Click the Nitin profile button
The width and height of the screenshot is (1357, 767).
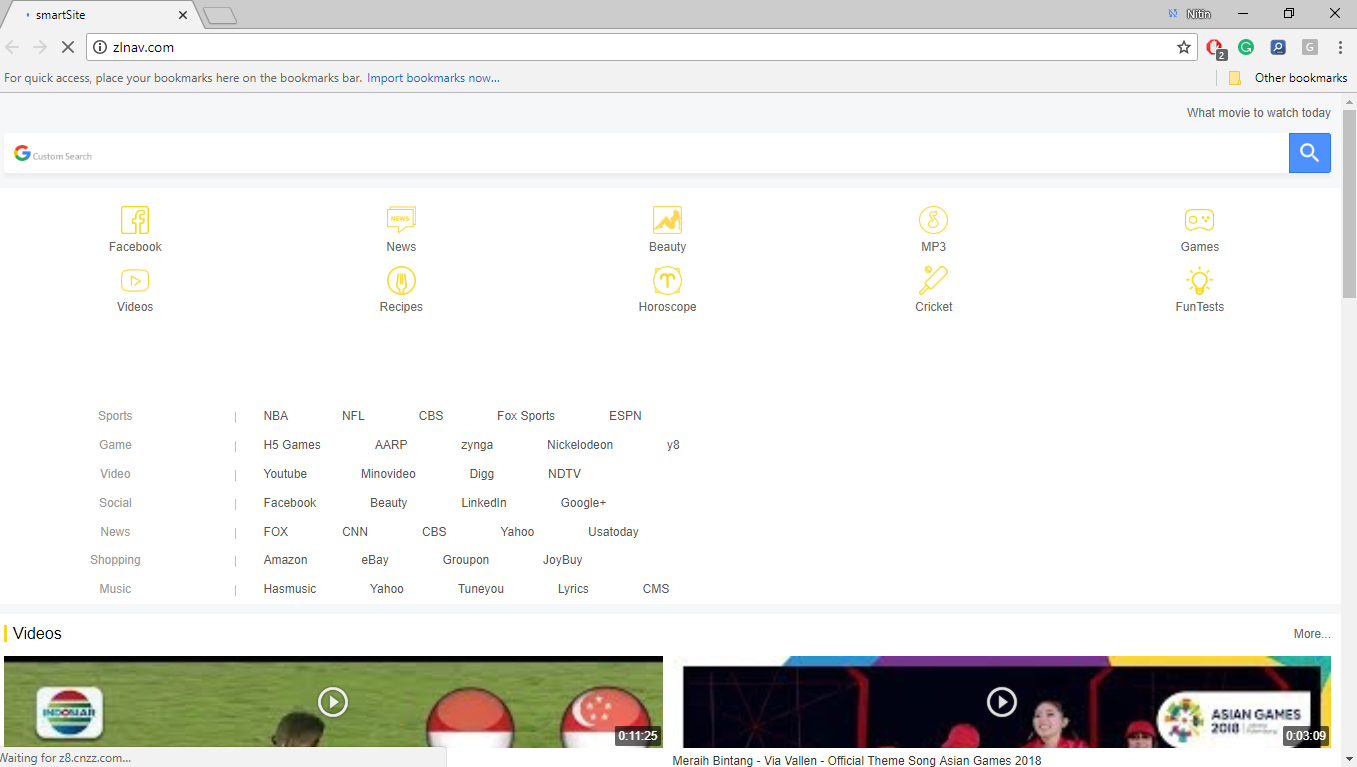click(x=1189, y=14)
